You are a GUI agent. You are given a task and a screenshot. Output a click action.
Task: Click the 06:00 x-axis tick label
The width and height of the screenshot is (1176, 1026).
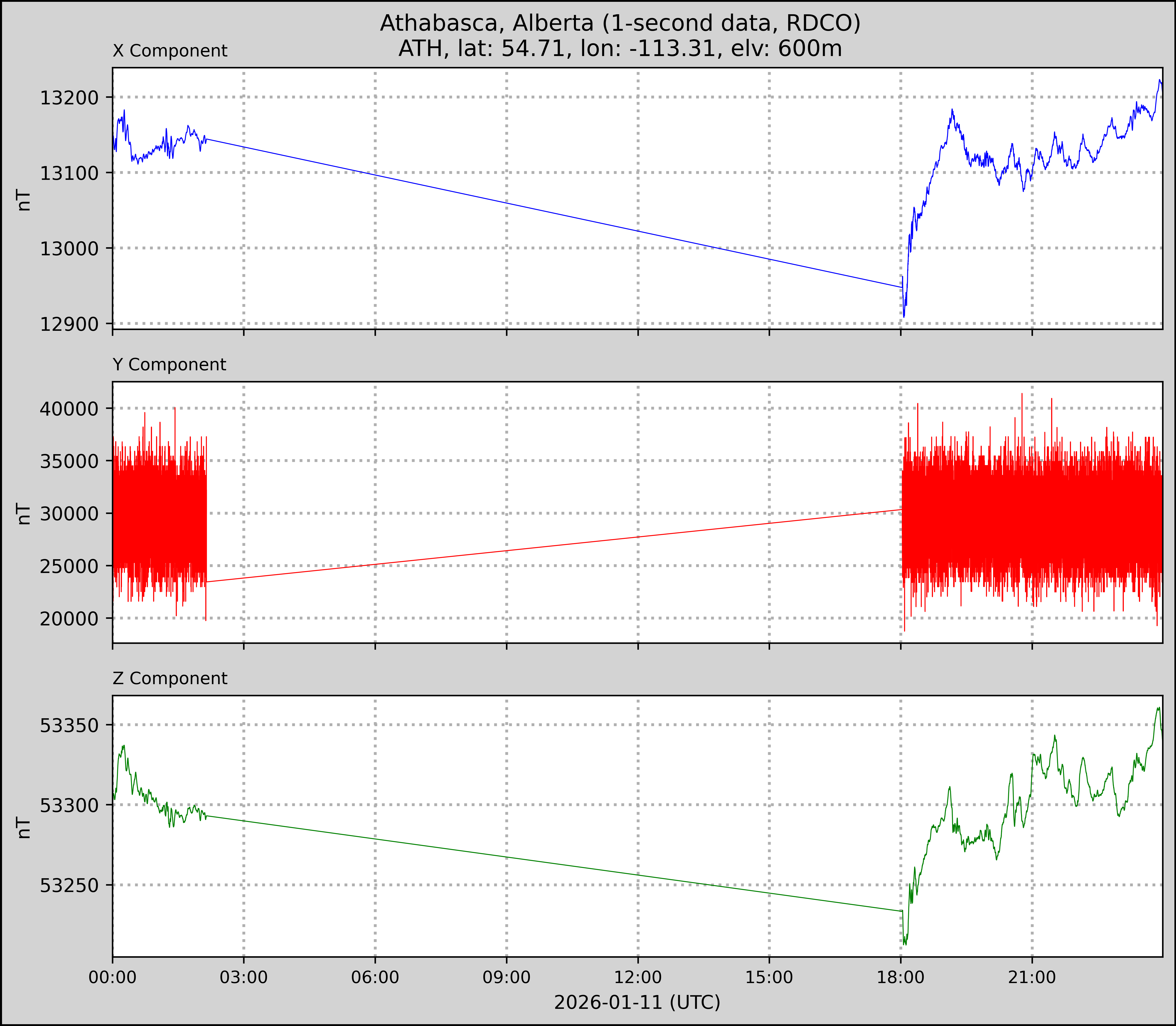375,977
